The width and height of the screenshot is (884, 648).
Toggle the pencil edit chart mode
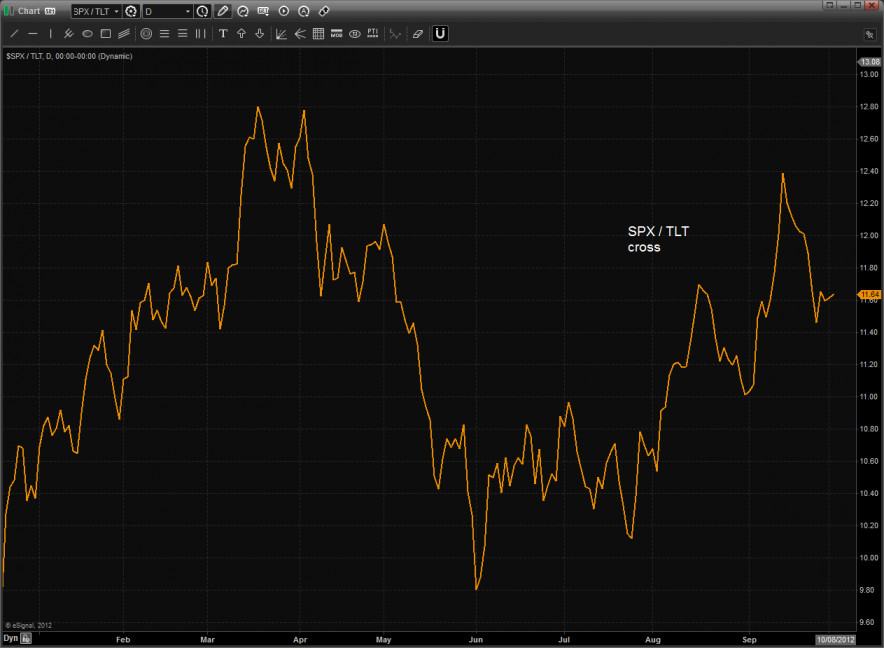pos(223,11)
